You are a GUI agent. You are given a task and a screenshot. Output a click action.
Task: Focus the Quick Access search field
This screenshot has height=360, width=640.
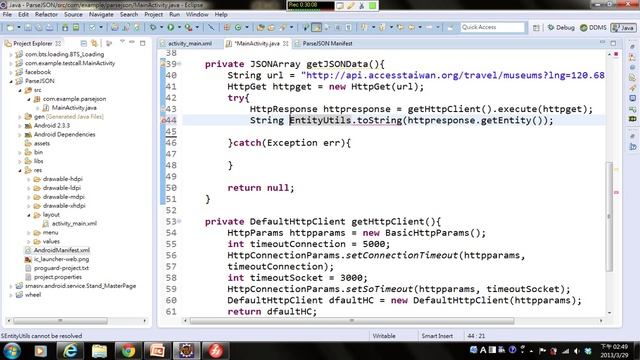[492, 27]
